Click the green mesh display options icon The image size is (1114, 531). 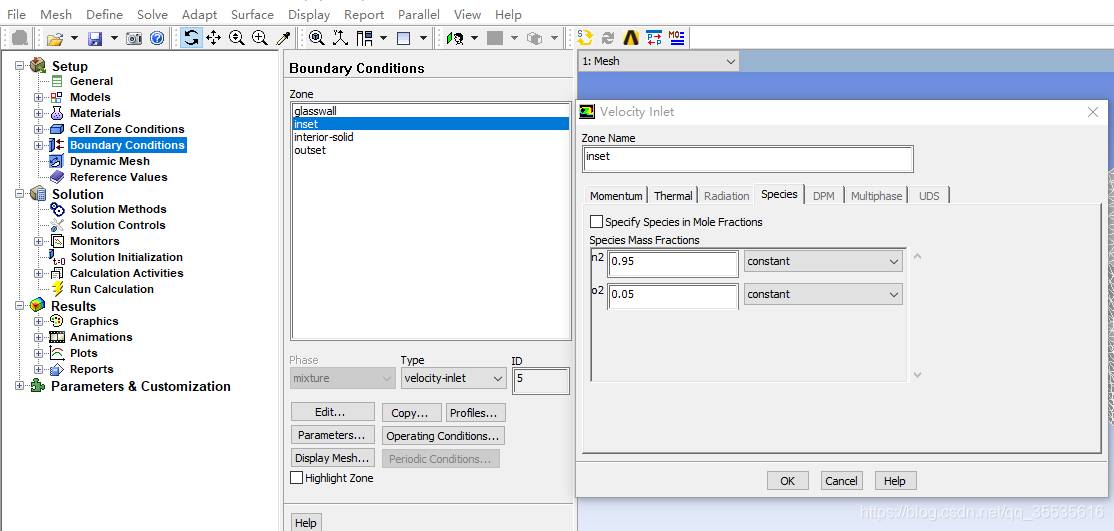[x=455, y=38]
